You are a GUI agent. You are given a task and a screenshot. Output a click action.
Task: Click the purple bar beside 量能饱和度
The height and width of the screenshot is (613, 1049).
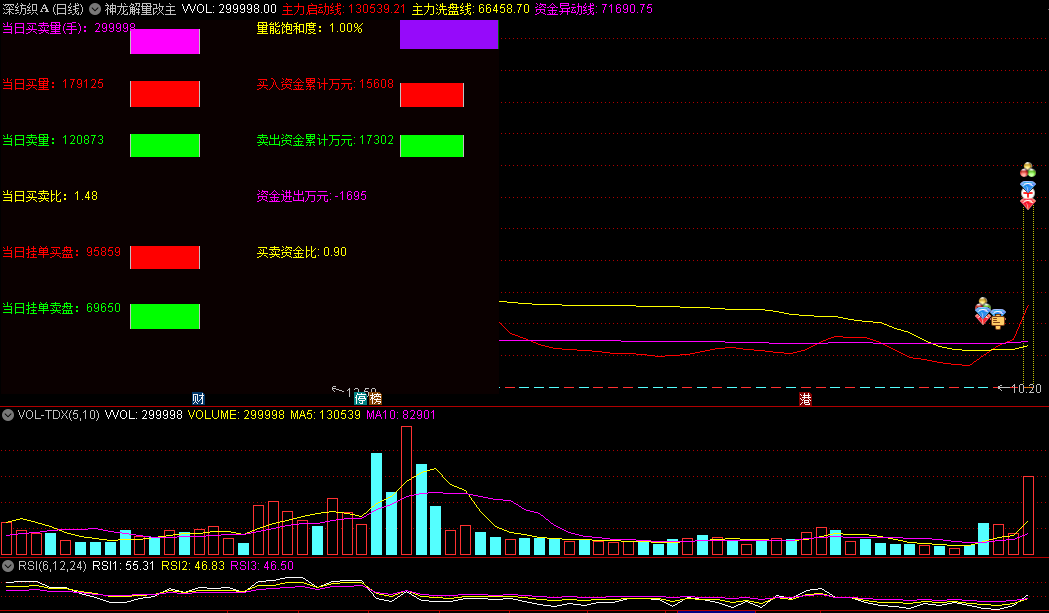pyautogui.click(x=449, y=34)
